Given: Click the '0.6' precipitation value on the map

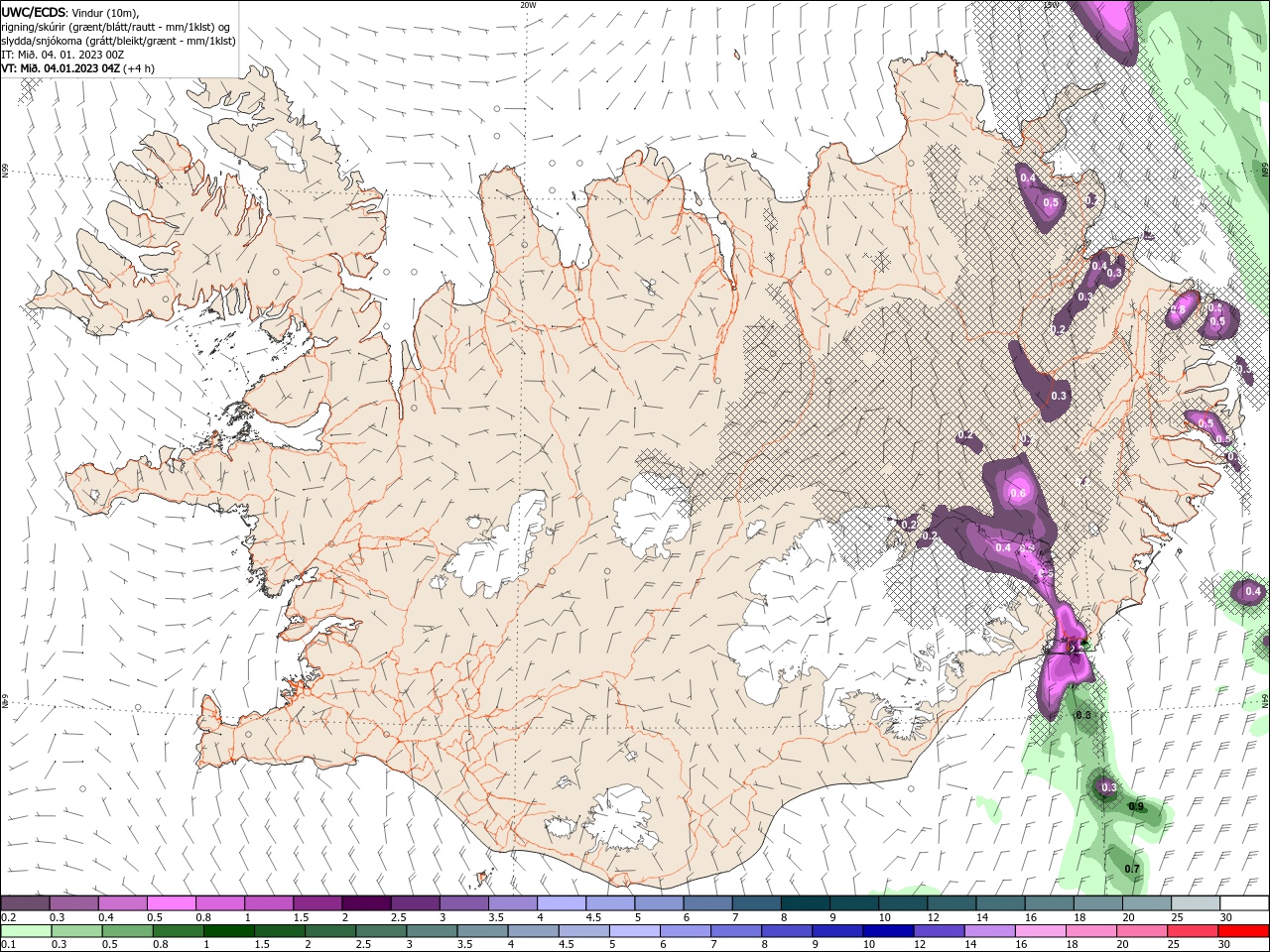Looking at the screenshot, I should tap(1017, 493).
